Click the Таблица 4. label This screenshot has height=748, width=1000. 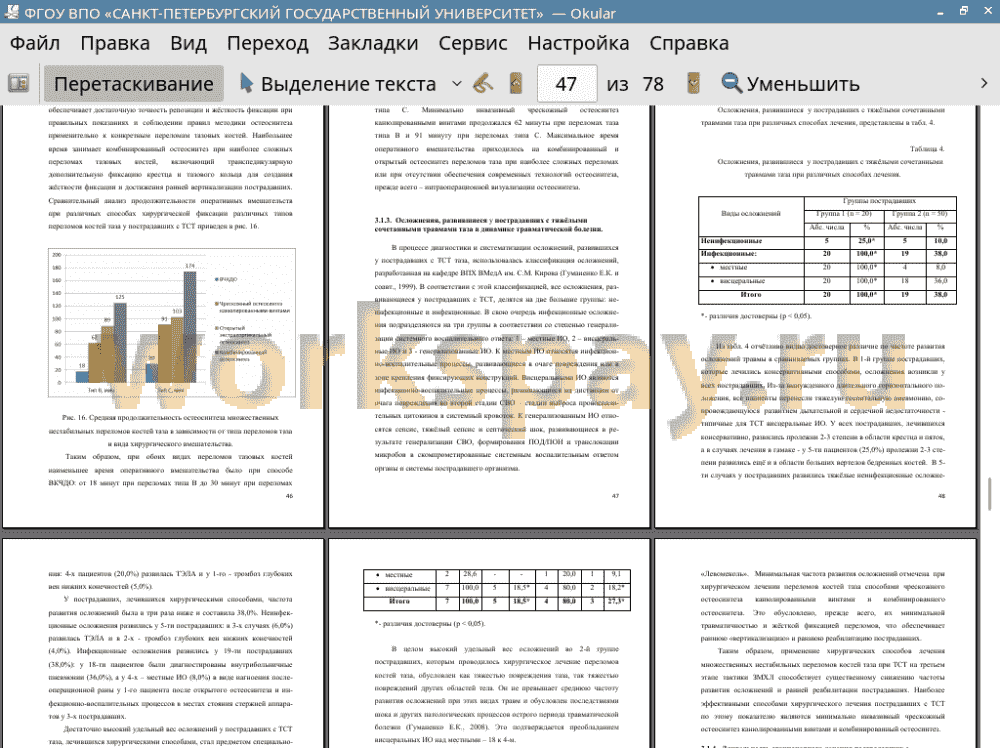coord(927,149)
